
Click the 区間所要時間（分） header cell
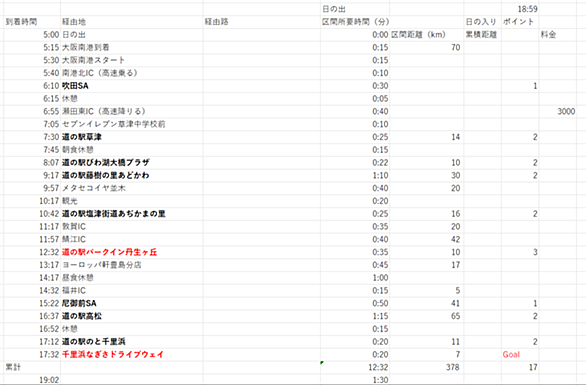coord(355,22)
